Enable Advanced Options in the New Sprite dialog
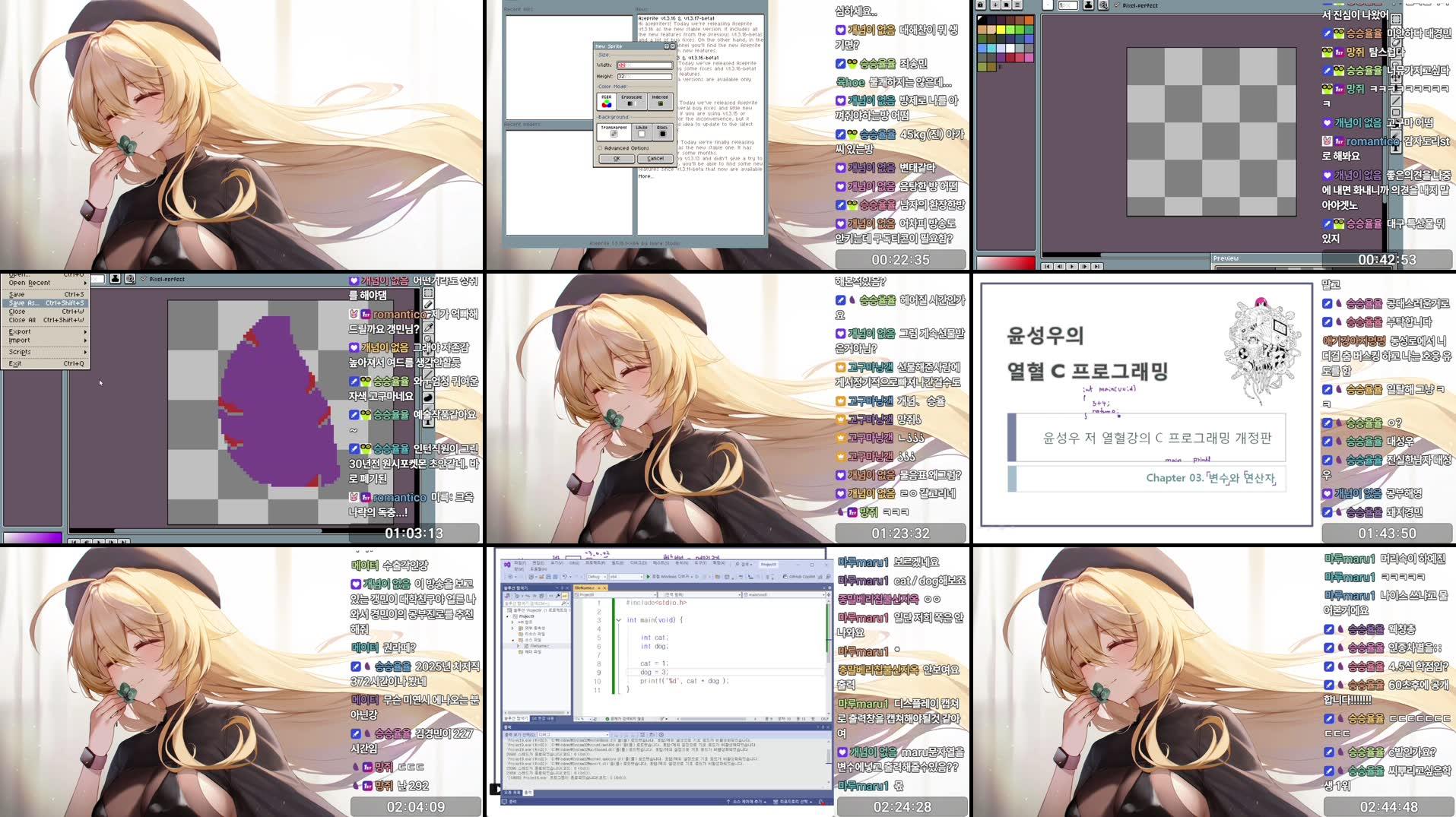The image size is (1456, 817). 601,148
